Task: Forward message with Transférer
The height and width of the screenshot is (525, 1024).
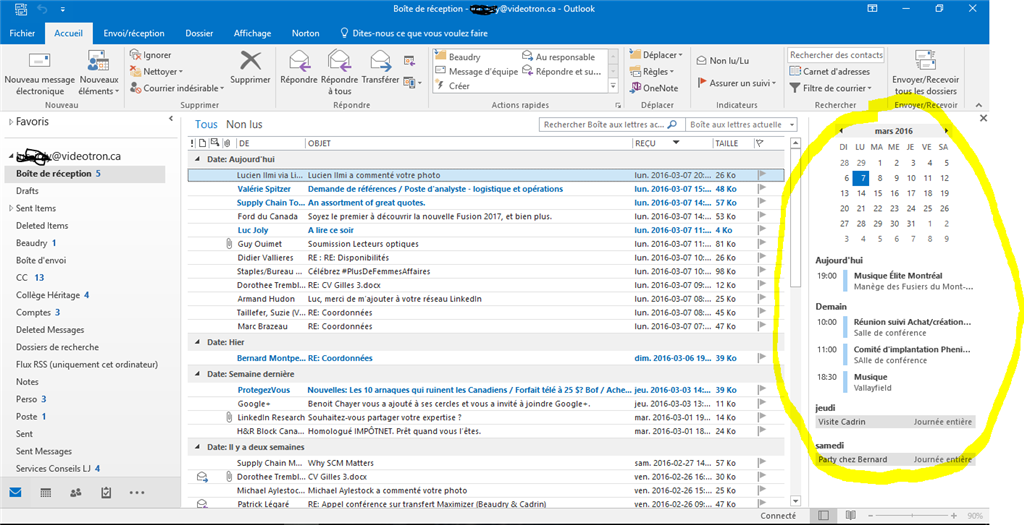Action: 380,68
